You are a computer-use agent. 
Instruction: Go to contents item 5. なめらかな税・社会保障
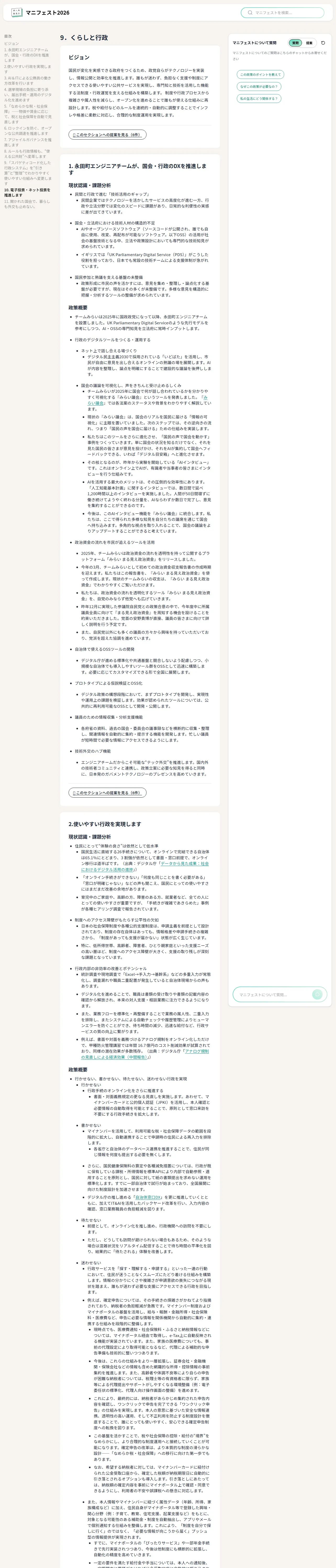pyautogui.click(x=27, y=114)
